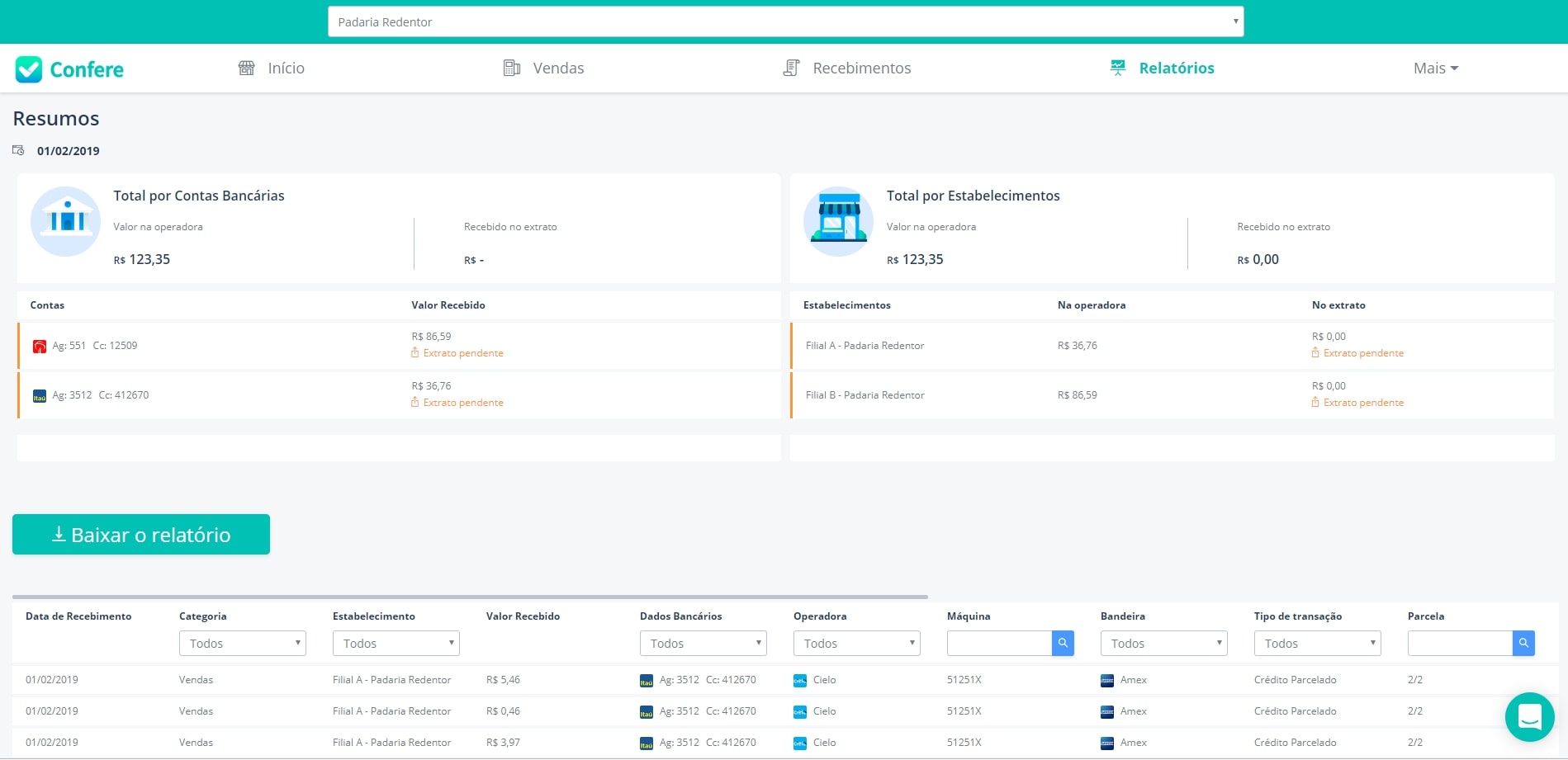Click the Amex bandeira icon in the first row
Screen dimensions: 1568x760
coord(1106,680)
